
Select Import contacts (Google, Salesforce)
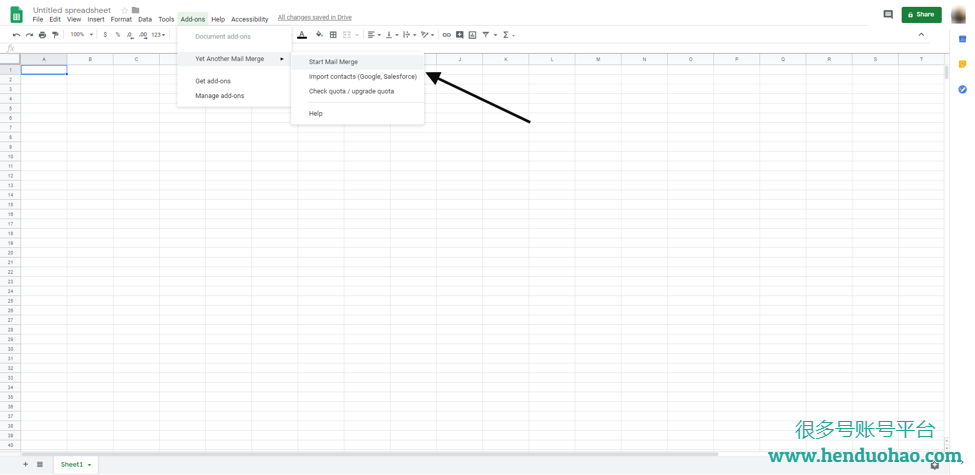tap(358, 76)
